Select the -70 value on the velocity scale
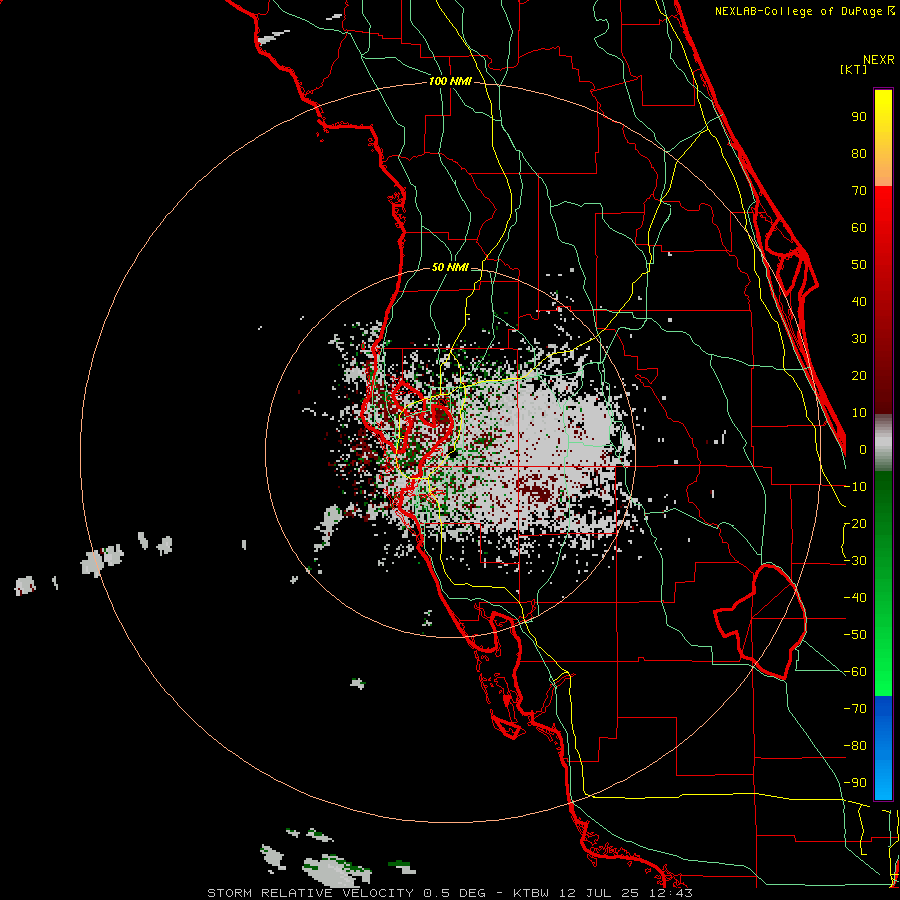The width and height of the screenshot is (900, 900). 855,709
